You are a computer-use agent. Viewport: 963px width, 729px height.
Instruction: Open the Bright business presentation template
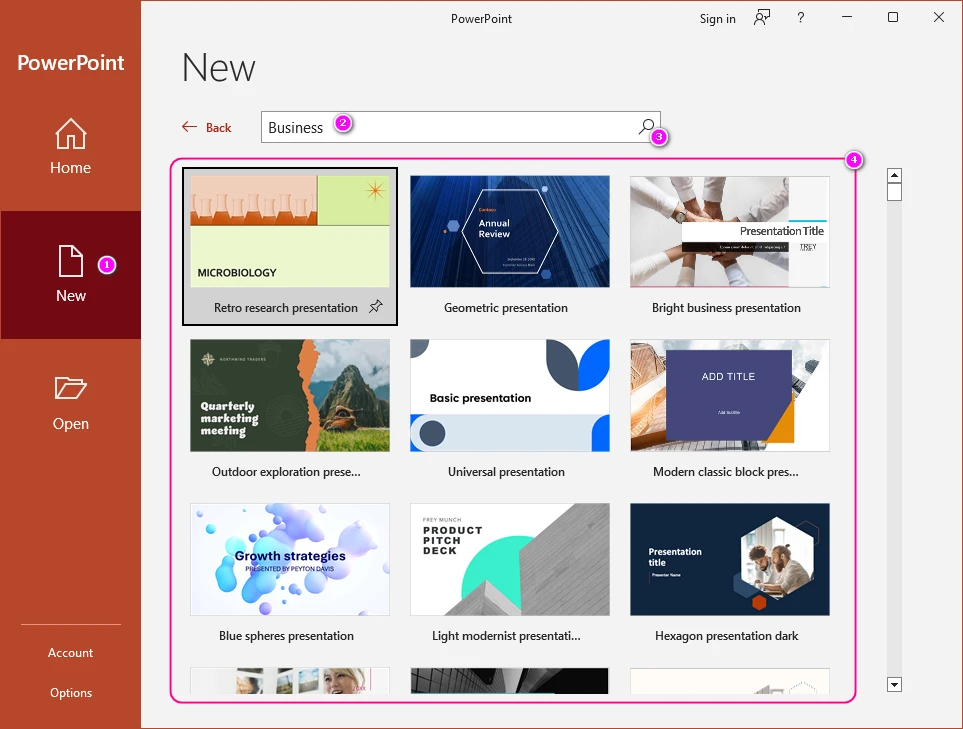pyautogui.click(x=729, y=231)
